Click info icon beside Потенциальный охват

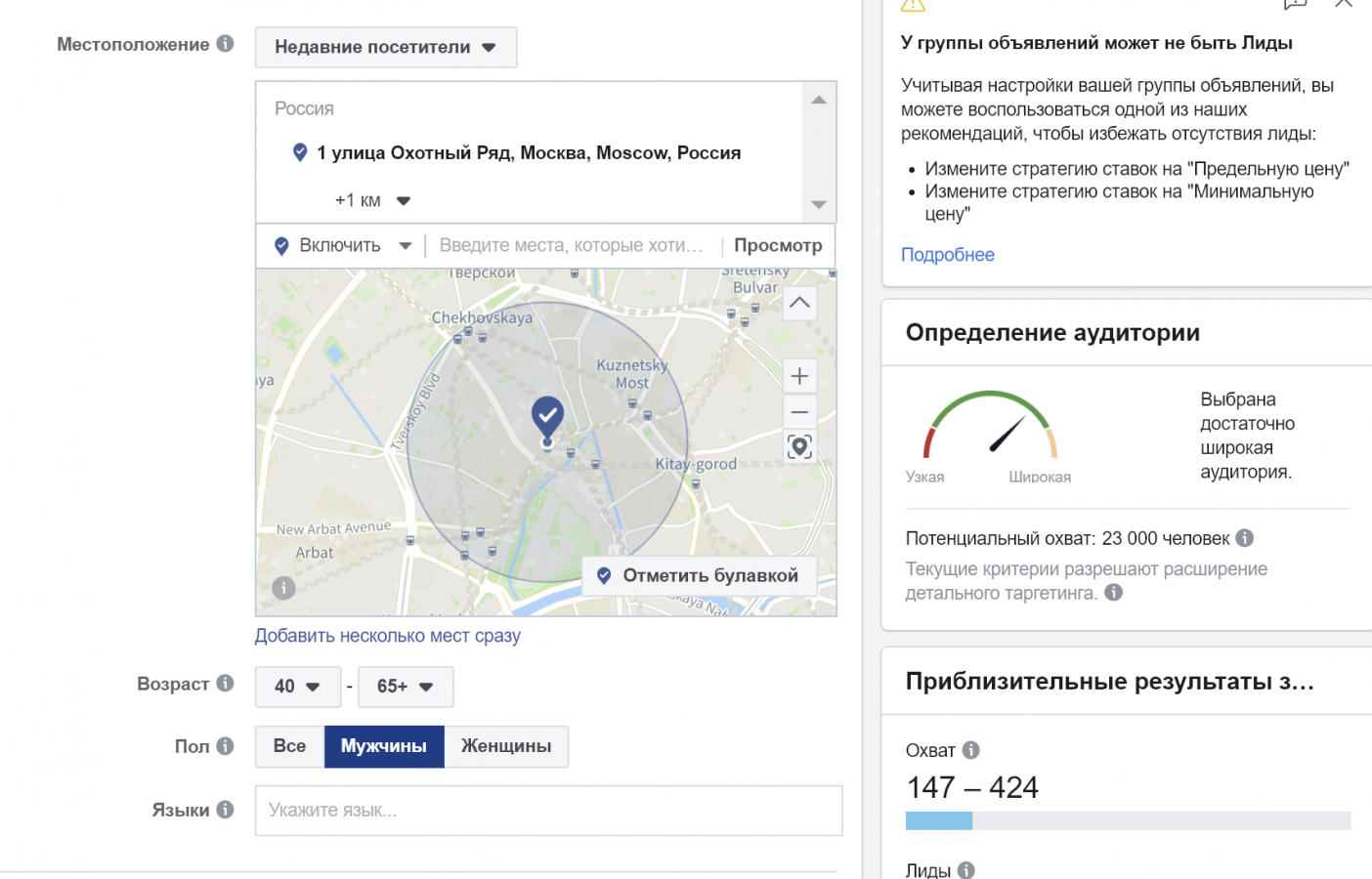tap(1244, 538)
